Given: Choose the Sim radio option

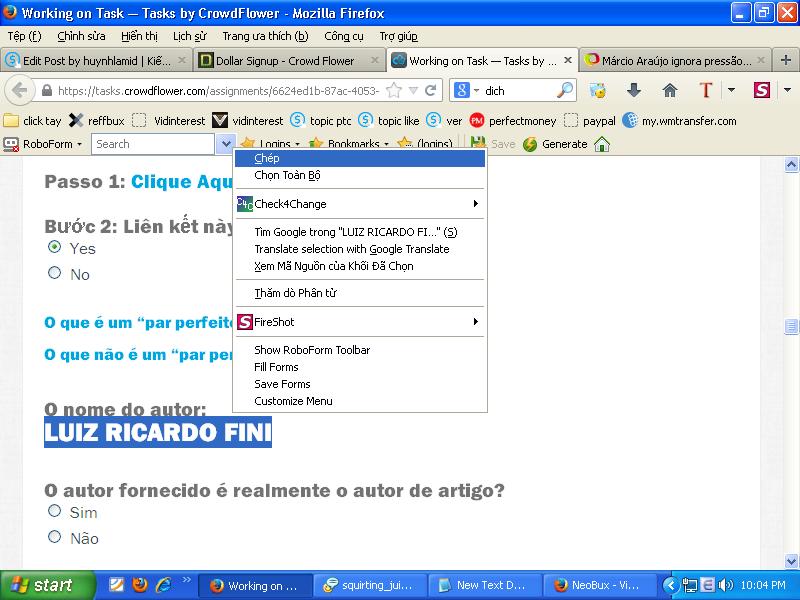Looking at the screenshot, I should (x=55, y=511).
